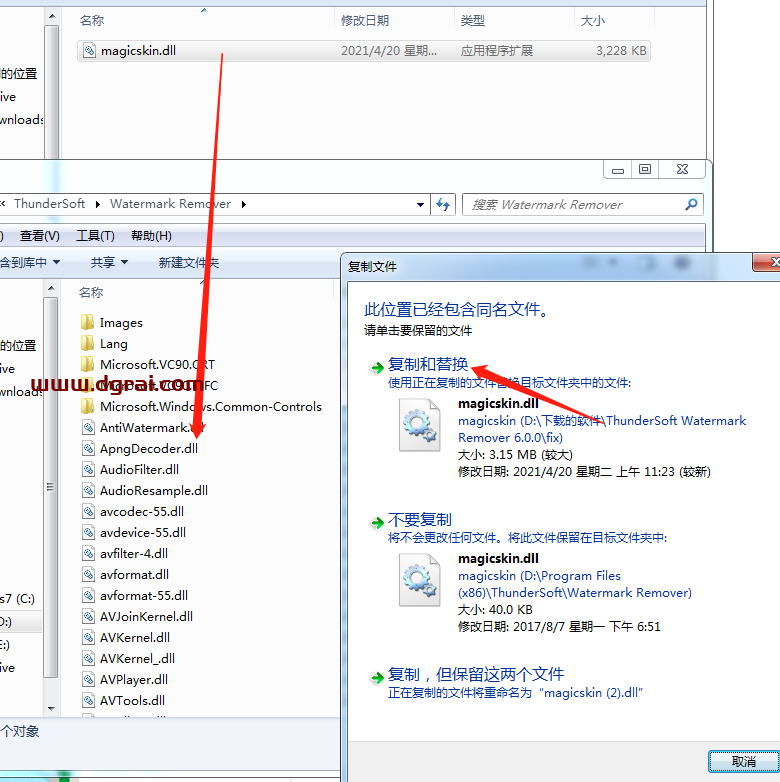Viewport: 780px width, 782px height.
Task: Open the 查看(V) menu
Action: point(40,236)
